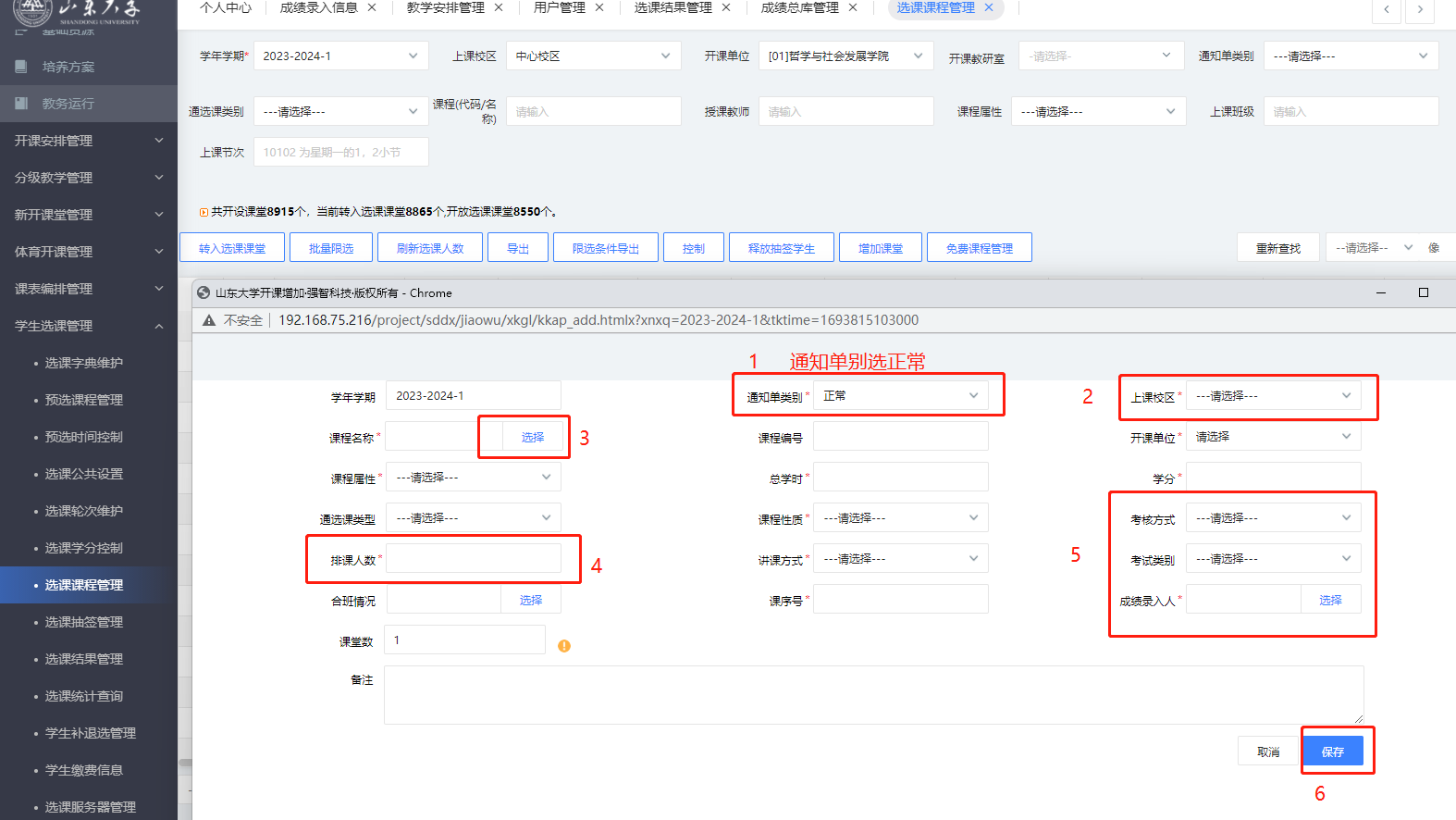Close the 成绩录入信息 tab
This screenshot has width=1456, height=820.
click(372, 7)
